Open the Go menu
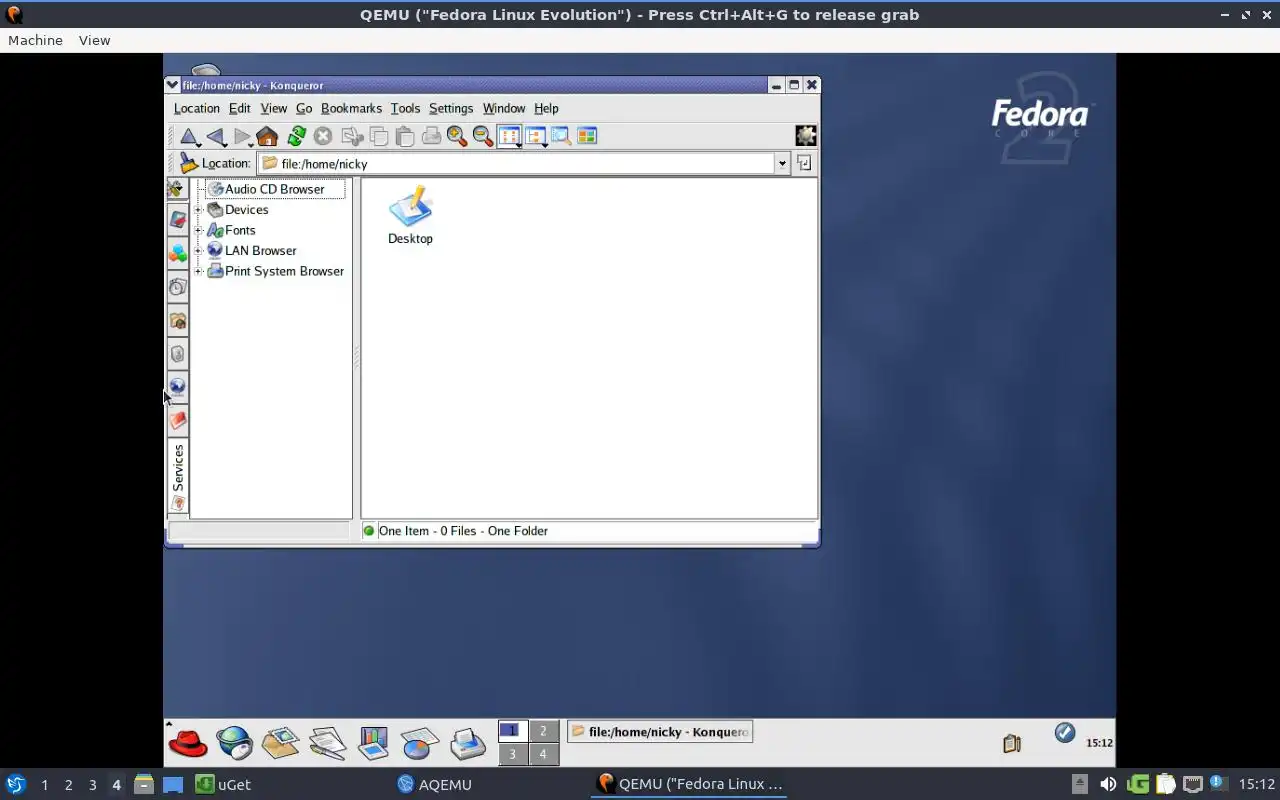 tap(304, 108)
